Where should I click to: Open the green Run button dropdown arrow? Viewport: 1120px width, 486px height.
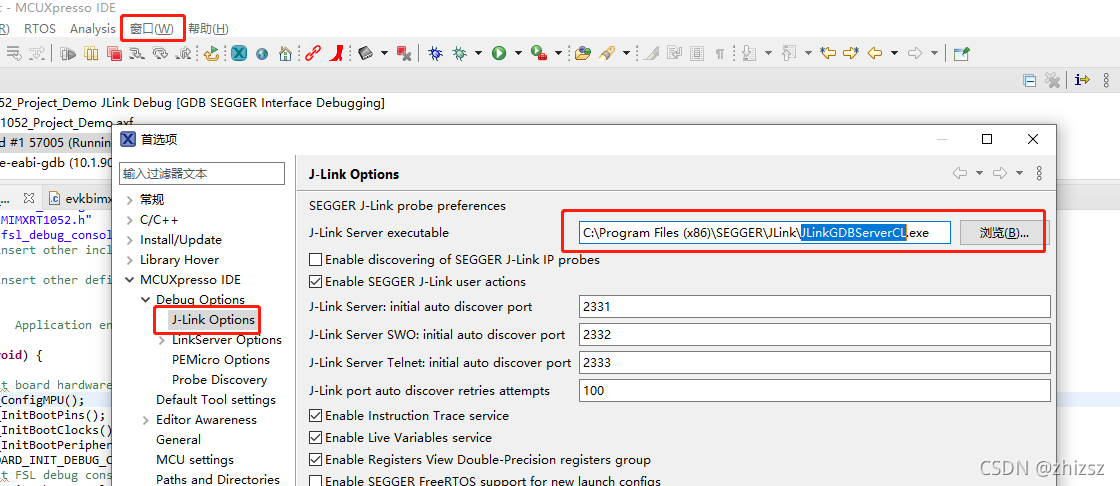coord(517,53)
